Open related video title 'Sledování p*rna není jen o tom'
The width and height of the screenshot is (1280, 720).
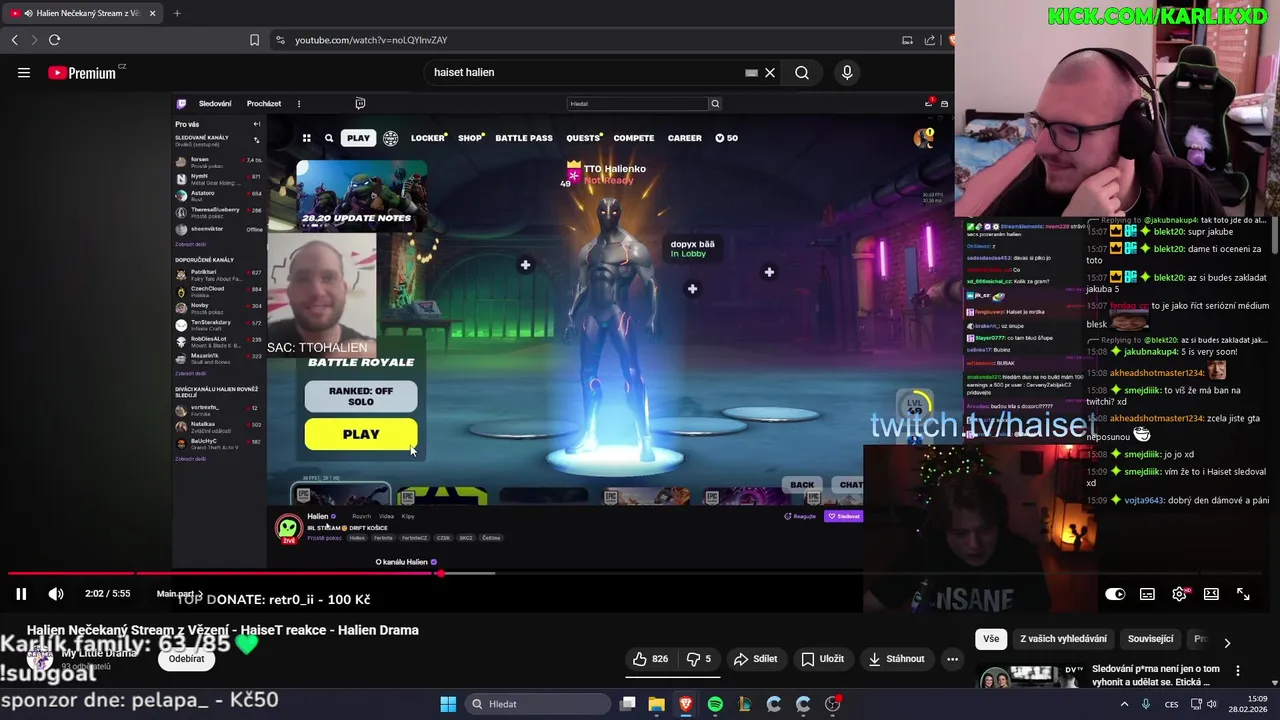pos(1155,675)
